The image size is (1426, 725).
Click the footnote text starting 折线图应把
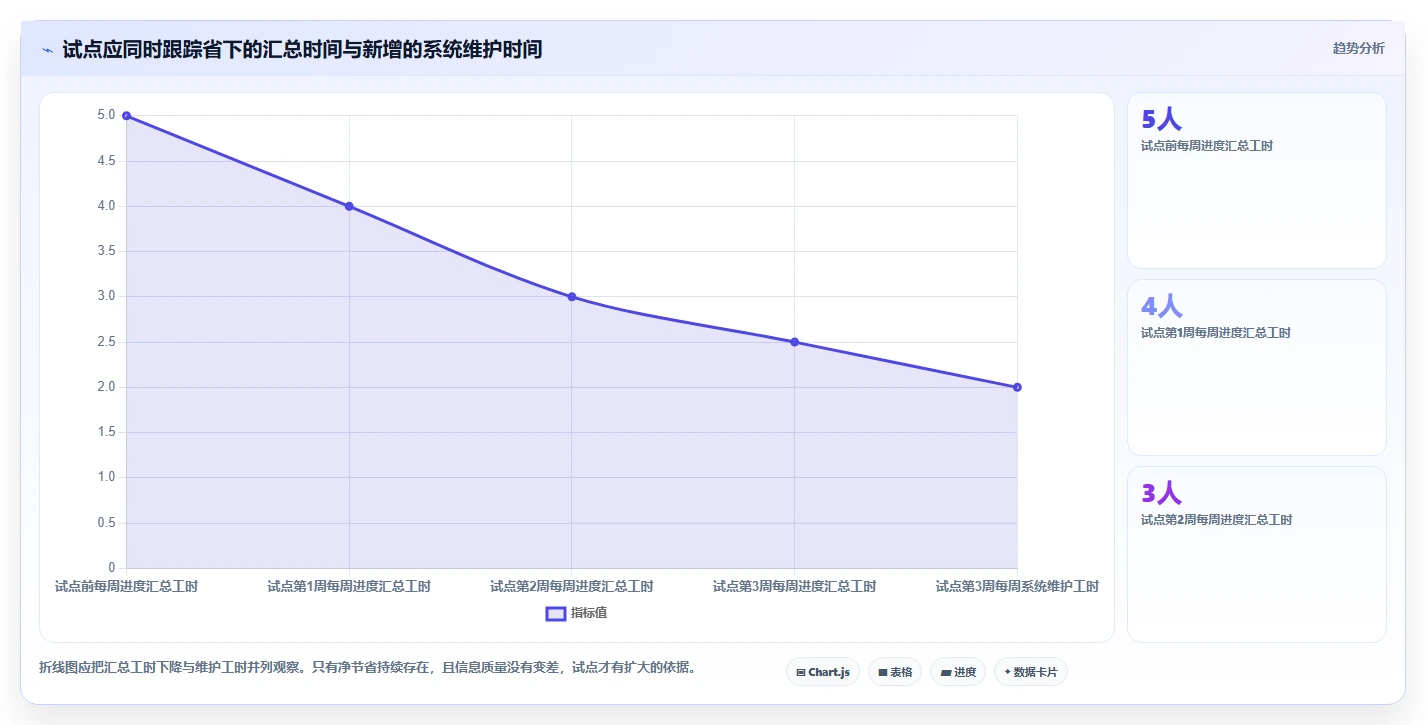pyautogui.click(x=367, y=667)
